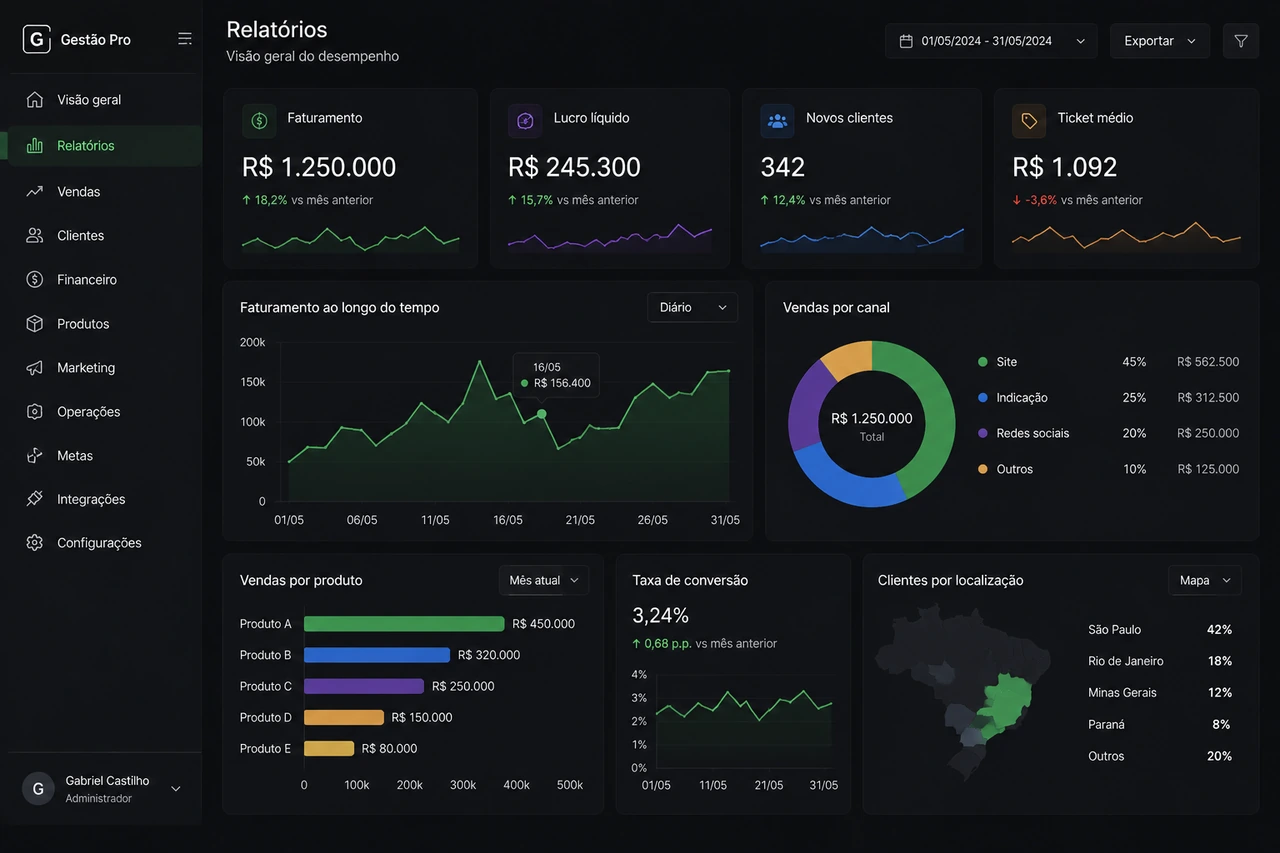1280x853 pixels.
Task: Collapse the sidebar with the menu icon
Action: [185, 39]
